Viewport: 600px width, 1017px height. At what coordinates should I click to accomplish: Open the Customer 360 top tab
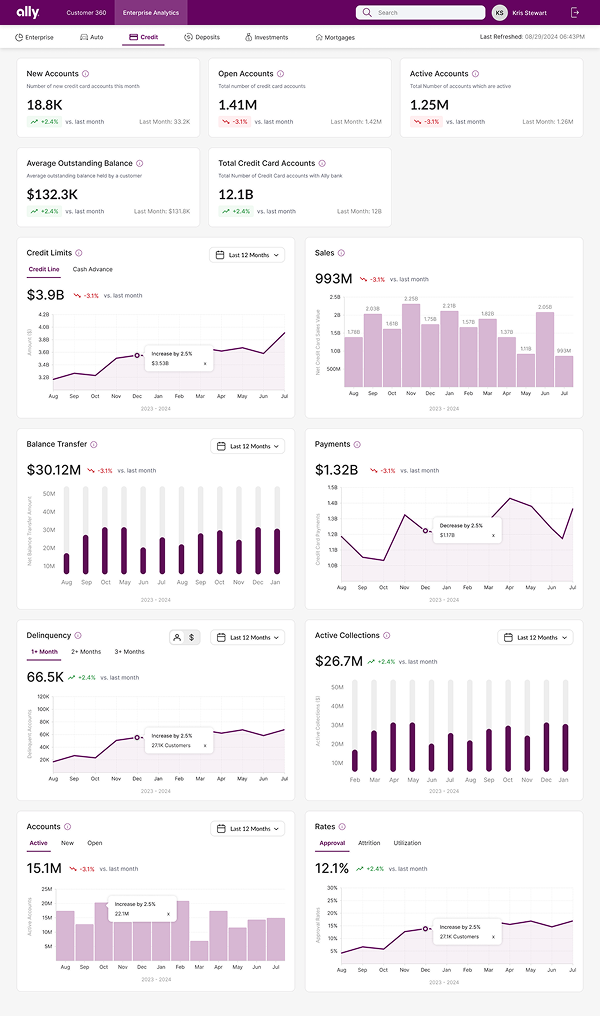click(86, 12)
